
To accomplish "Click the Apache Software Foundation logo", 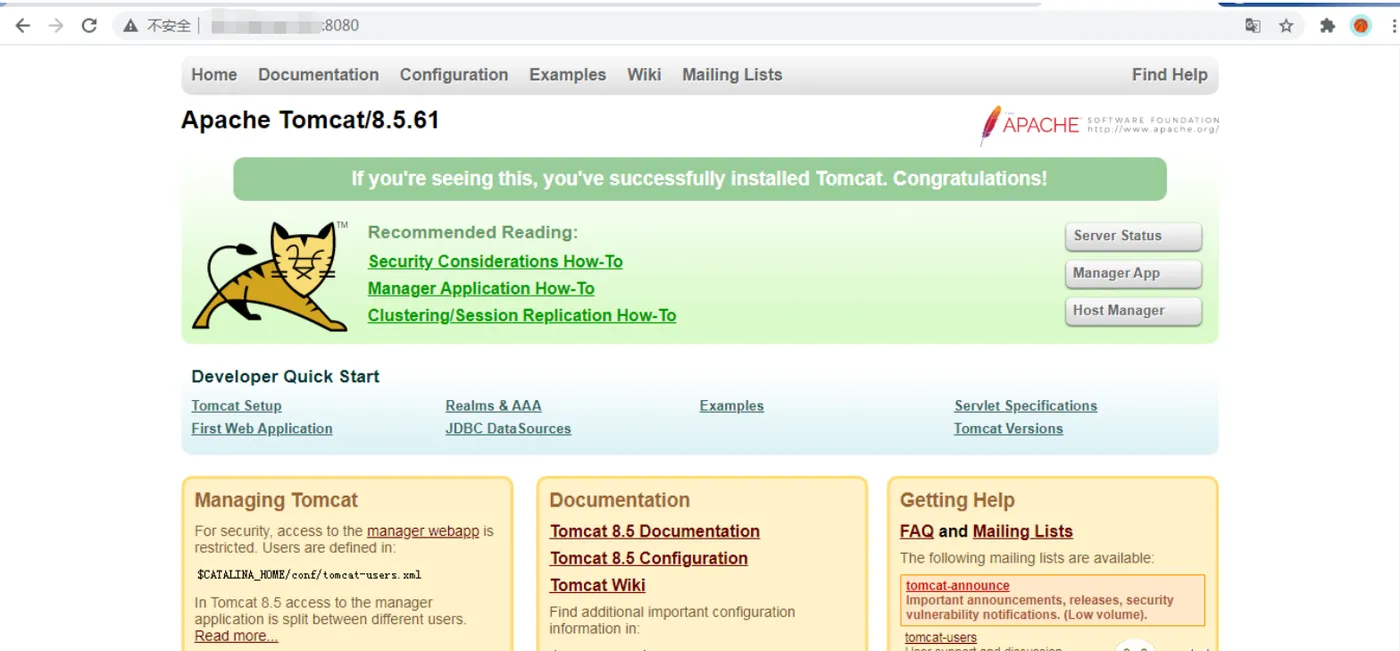I will [1099, 125].
